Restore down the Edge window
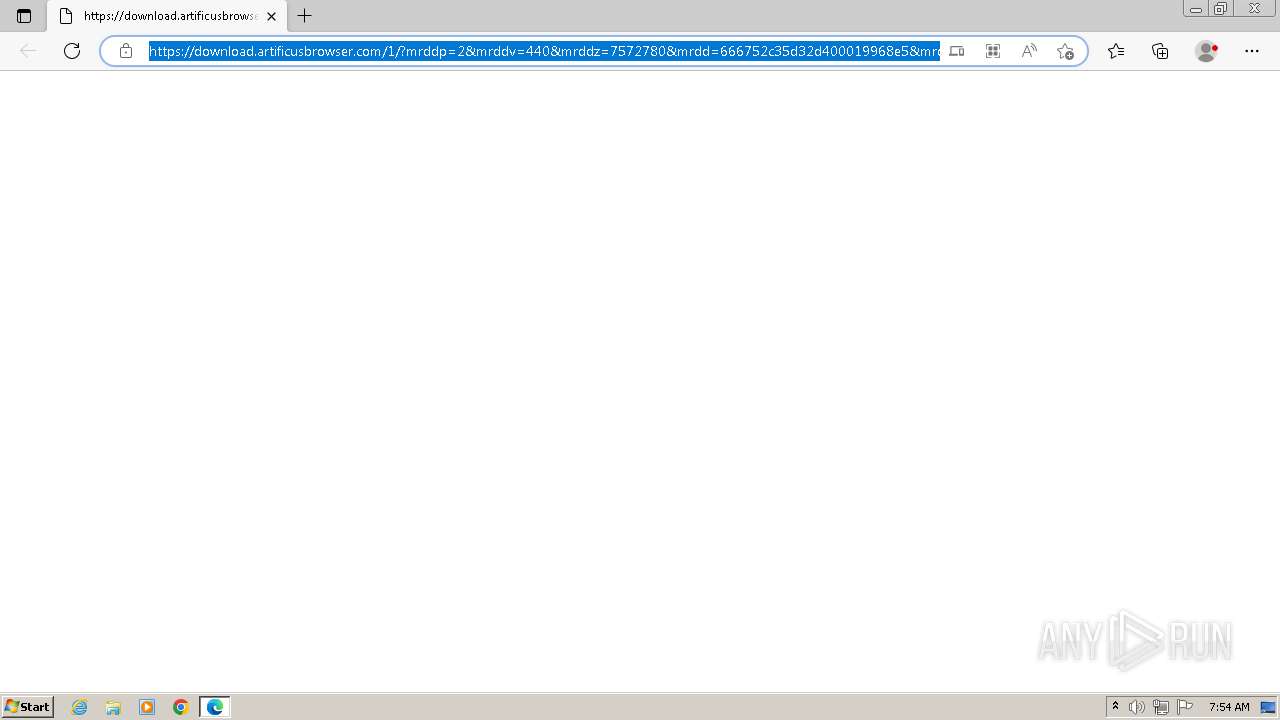1280x720 pixels. pos(1220,9)
